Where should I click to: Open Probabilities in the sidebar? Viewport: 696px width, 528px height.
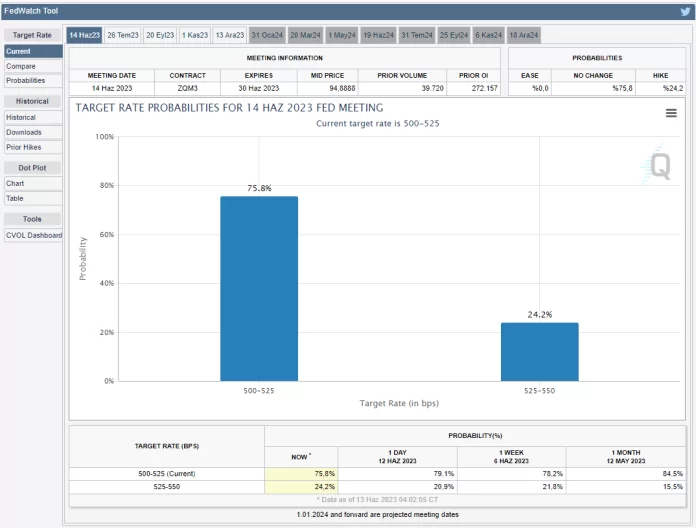[x=26, y=80]
